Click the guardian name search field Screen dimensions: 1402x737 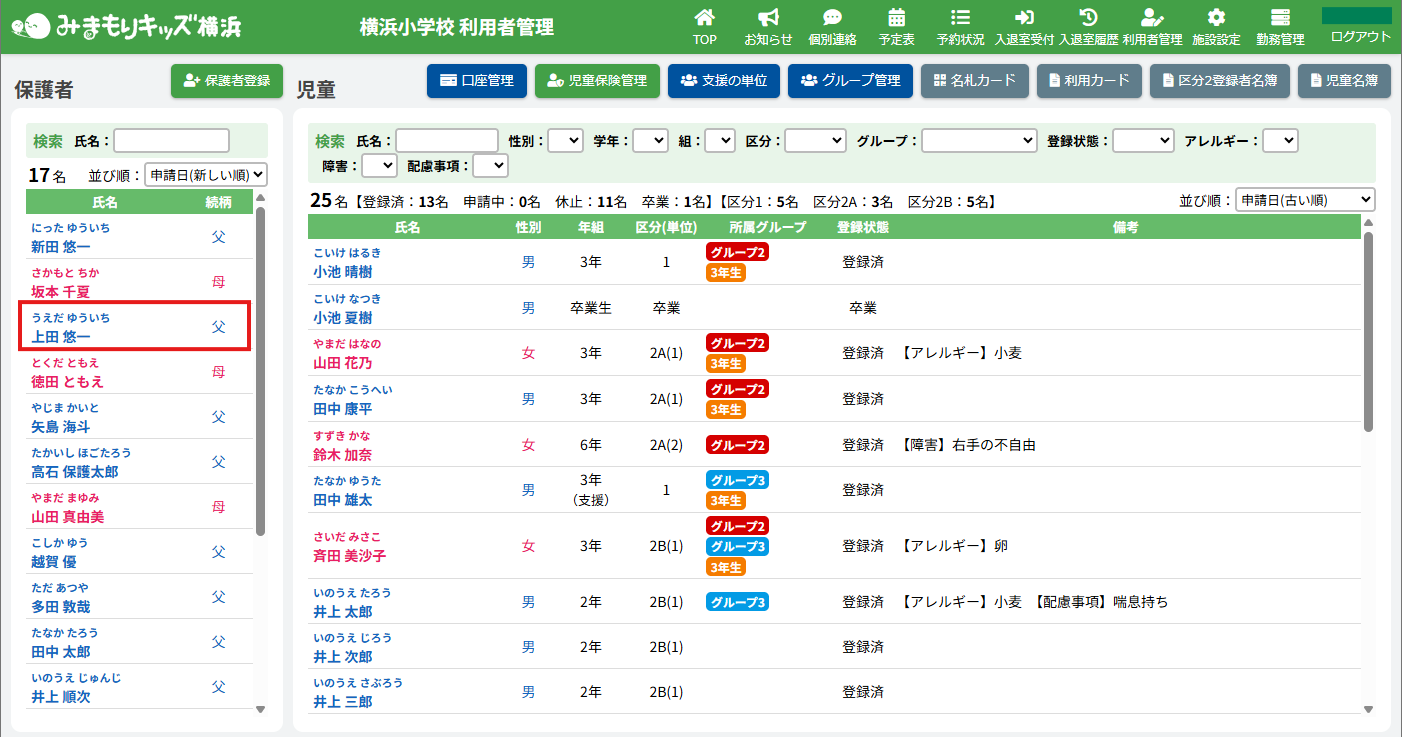pyautogui.click(x=172, y=141)
